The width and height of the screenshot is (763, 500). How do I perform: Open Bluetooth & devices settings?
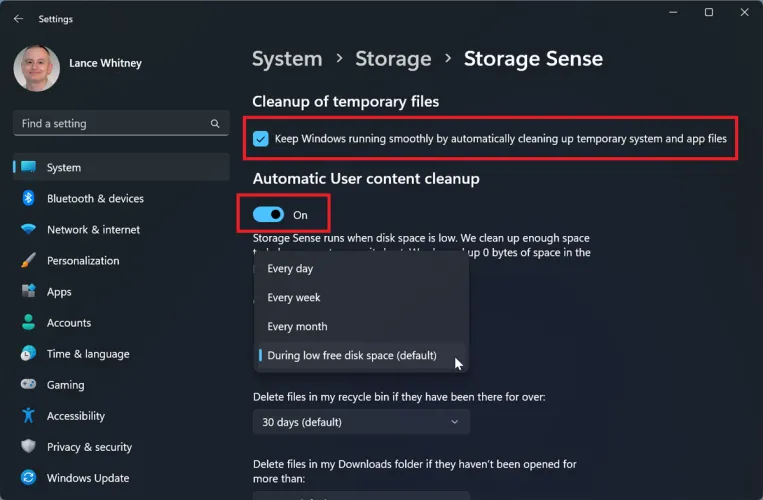tap(95, 199)
